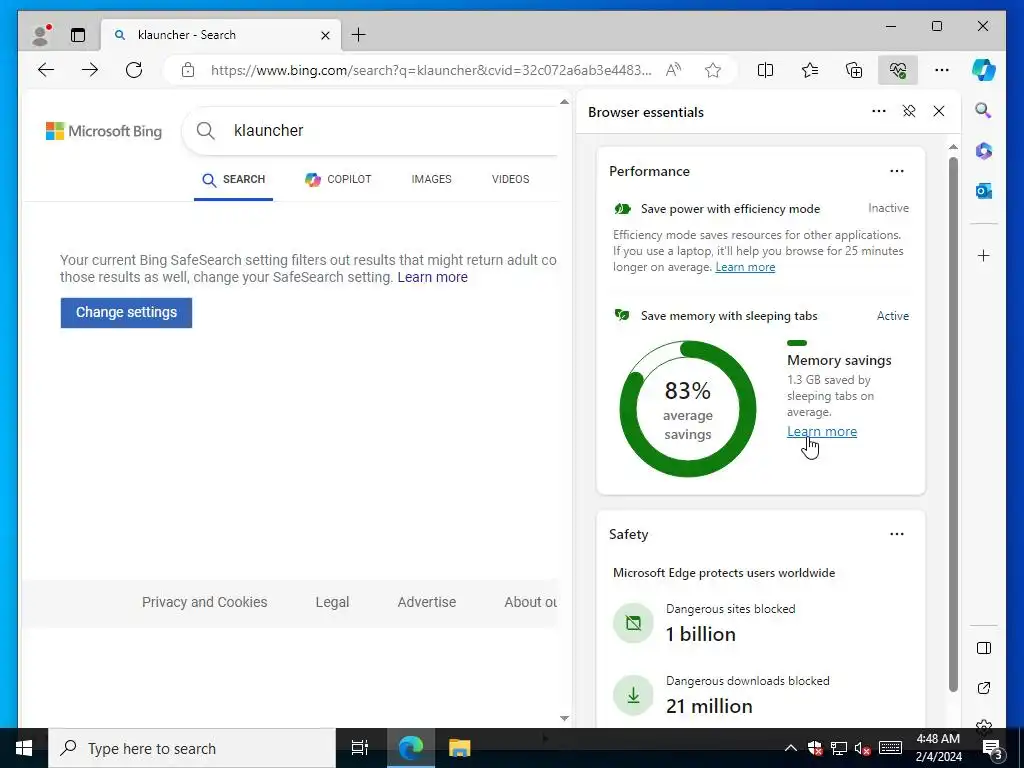Screen dimensions: 1024x768
Task: Open Performance card more options
Action: [x=897, y=171]
